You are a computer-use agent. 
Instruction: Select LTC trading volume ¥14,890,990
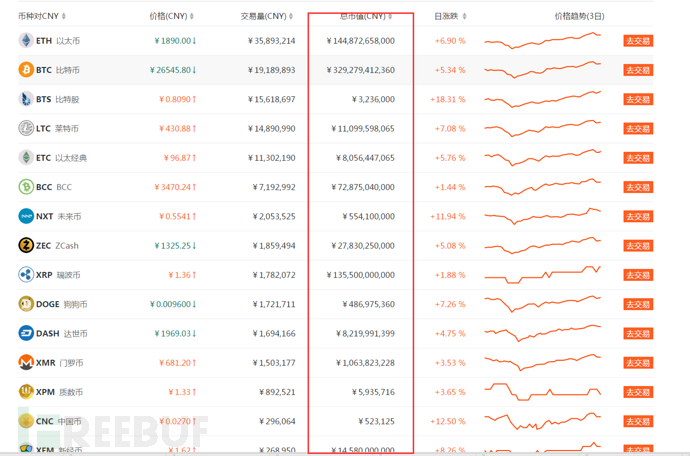(x=272, y=129)
